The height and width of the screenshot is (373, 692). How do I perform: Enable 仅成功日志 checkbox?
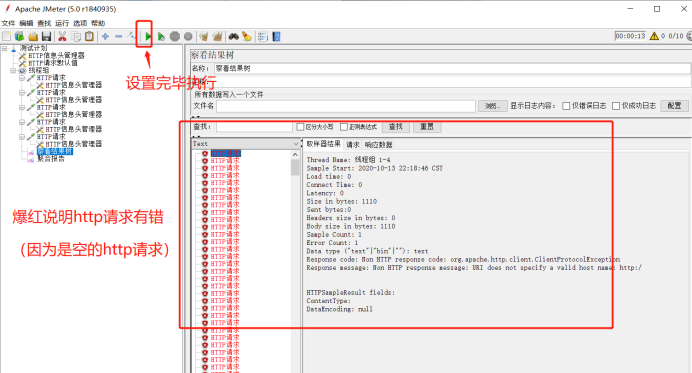pyautogui.click(x=616, y=106)
